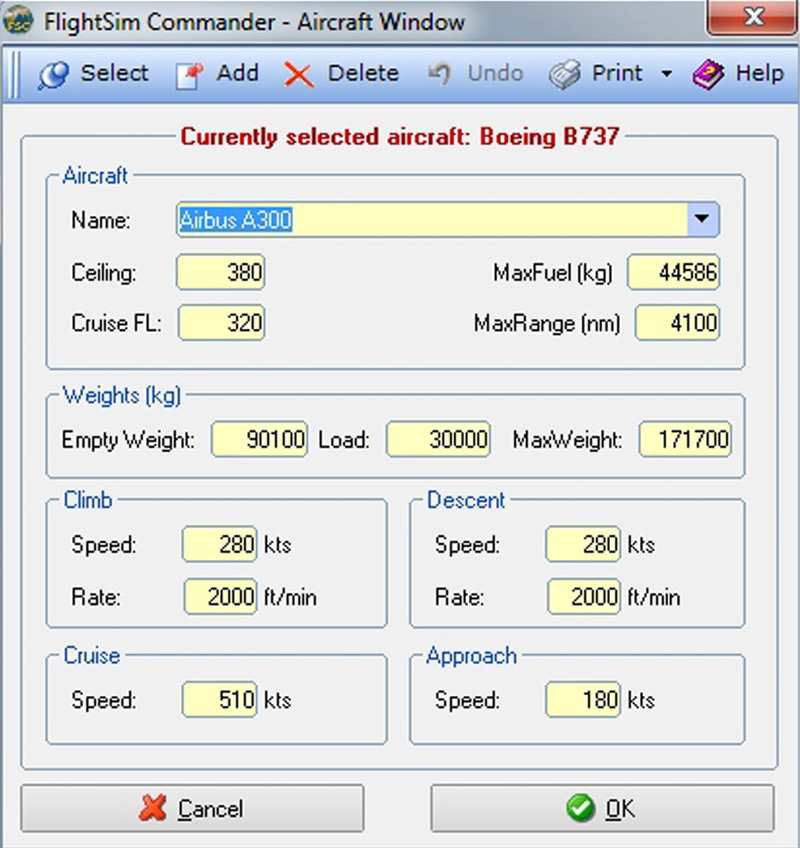Click the Cruise Speed field 510

point(220,700)
